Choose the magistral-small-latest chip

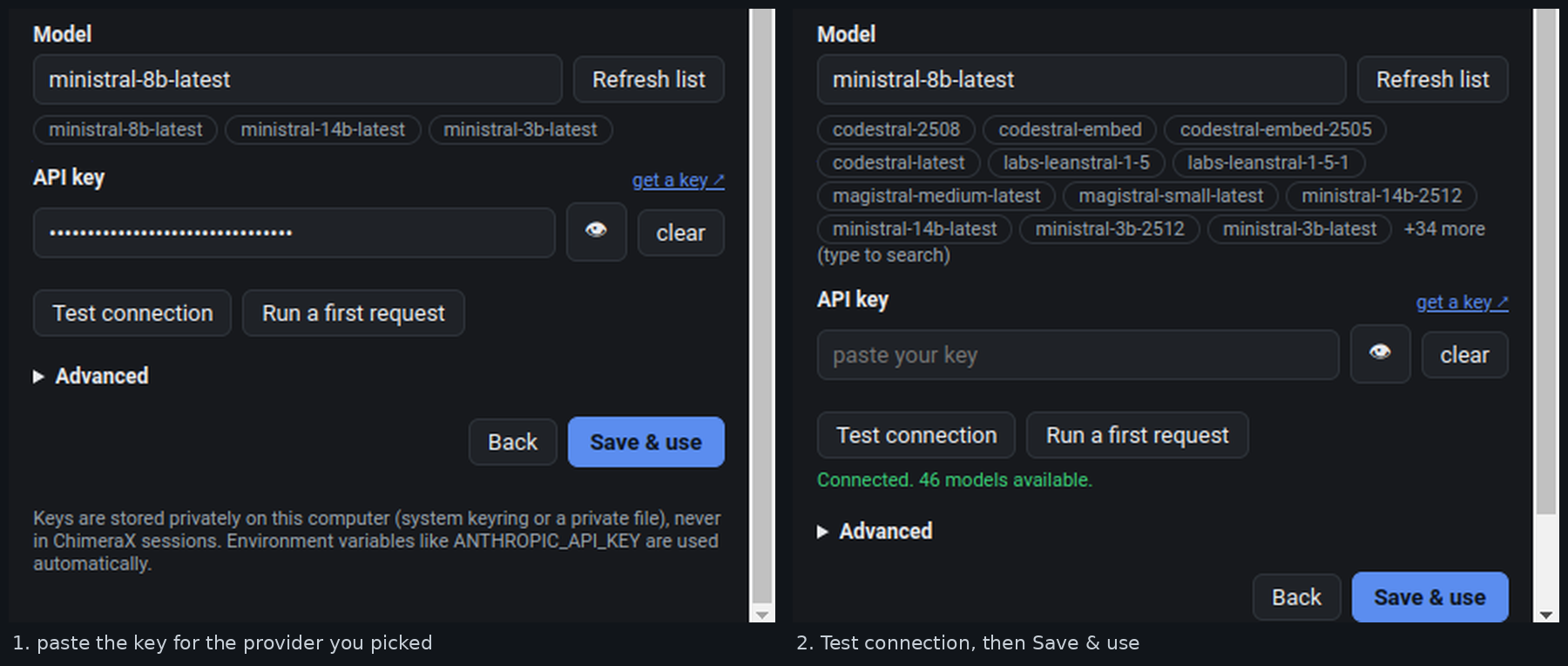1171,196
